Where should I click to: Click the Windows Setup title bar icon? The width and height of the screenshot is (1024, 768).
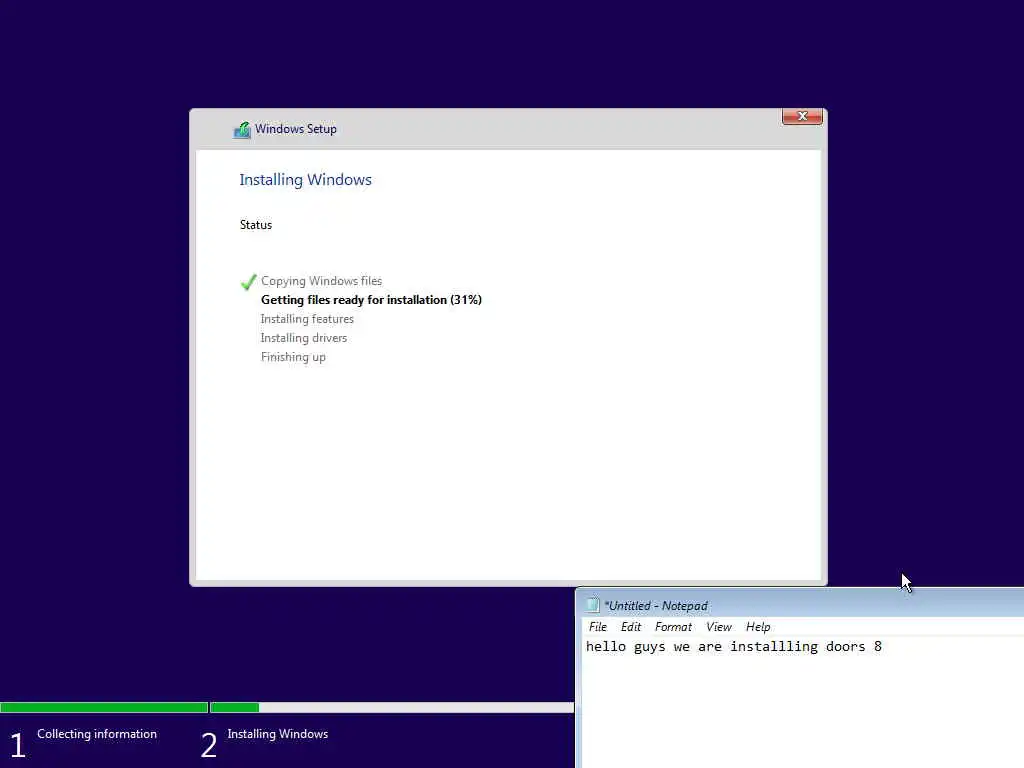242,130
